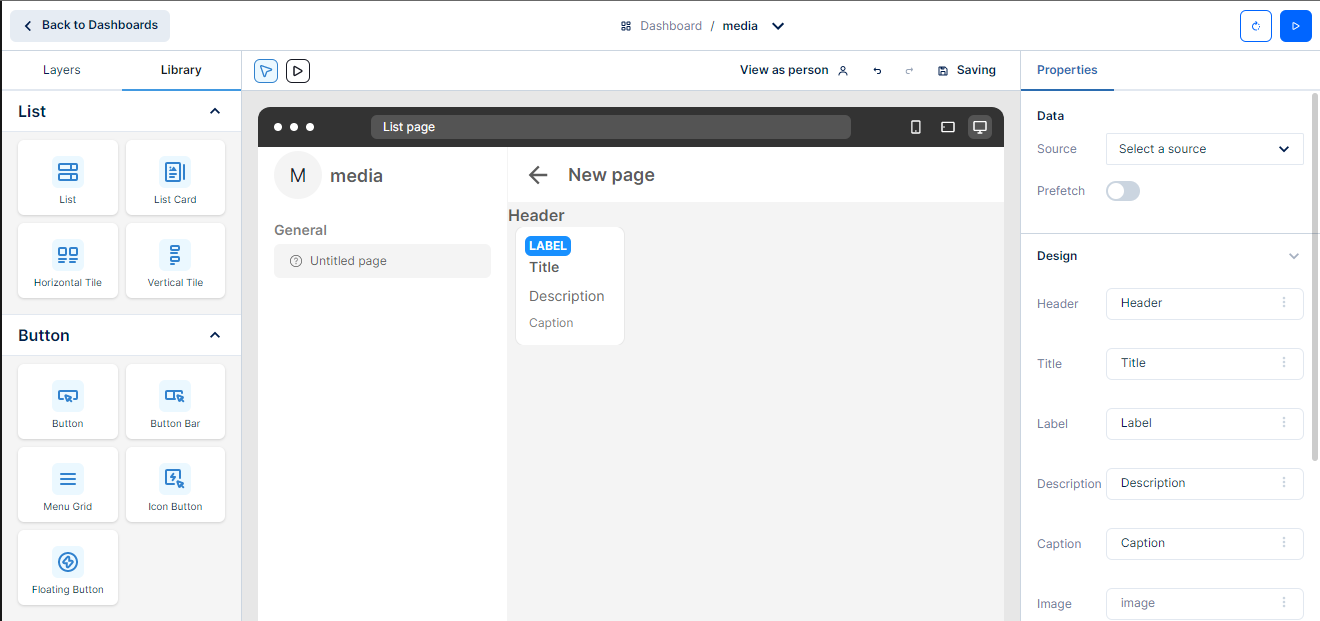Open the Properties tab

click(x=1067, y=70)
